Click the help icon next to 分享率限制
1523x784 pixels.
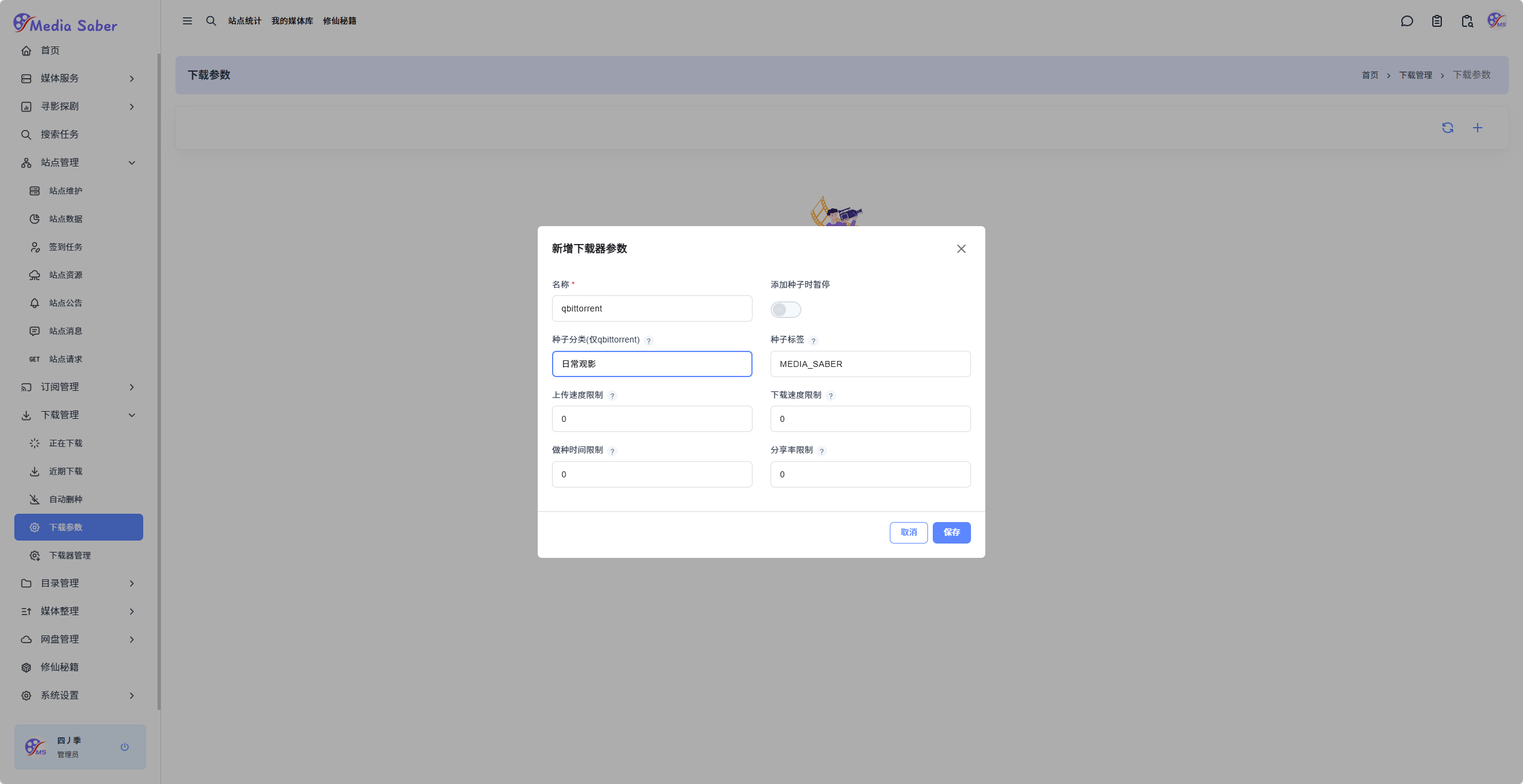click(x=822, y=451)
